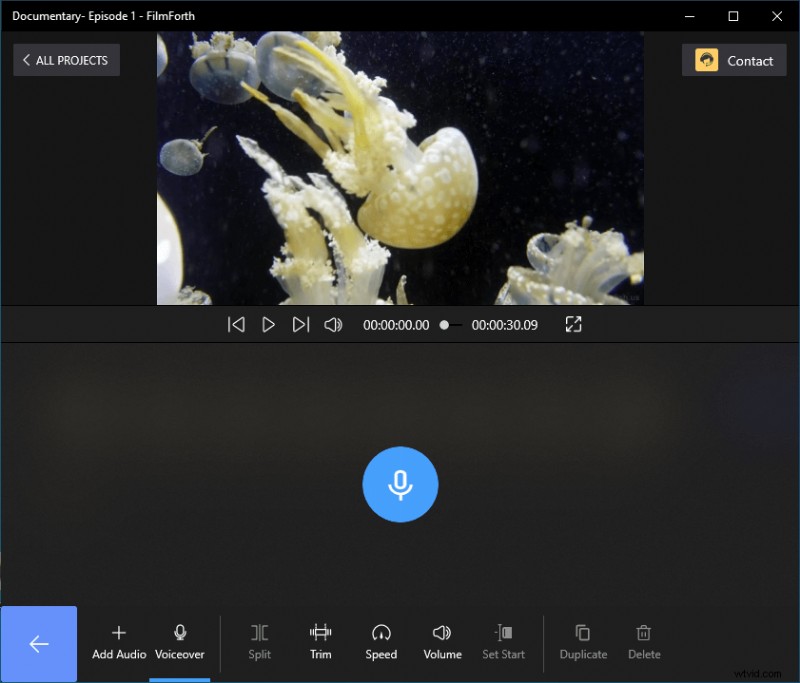Image resolution: width=800 pixels, height=683 pixels.
Task: Skip to the previous frame
Action: [236, 324]
